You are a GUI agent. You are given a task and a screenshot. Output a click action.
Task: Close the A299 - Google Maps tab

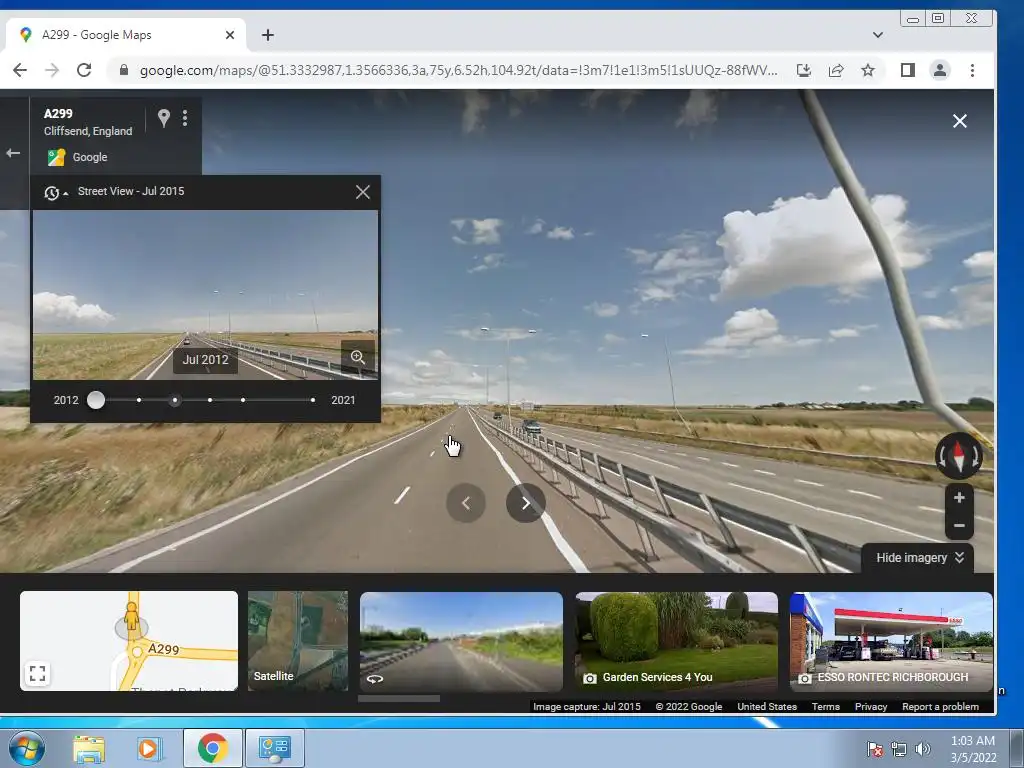[x=230, y=35]
